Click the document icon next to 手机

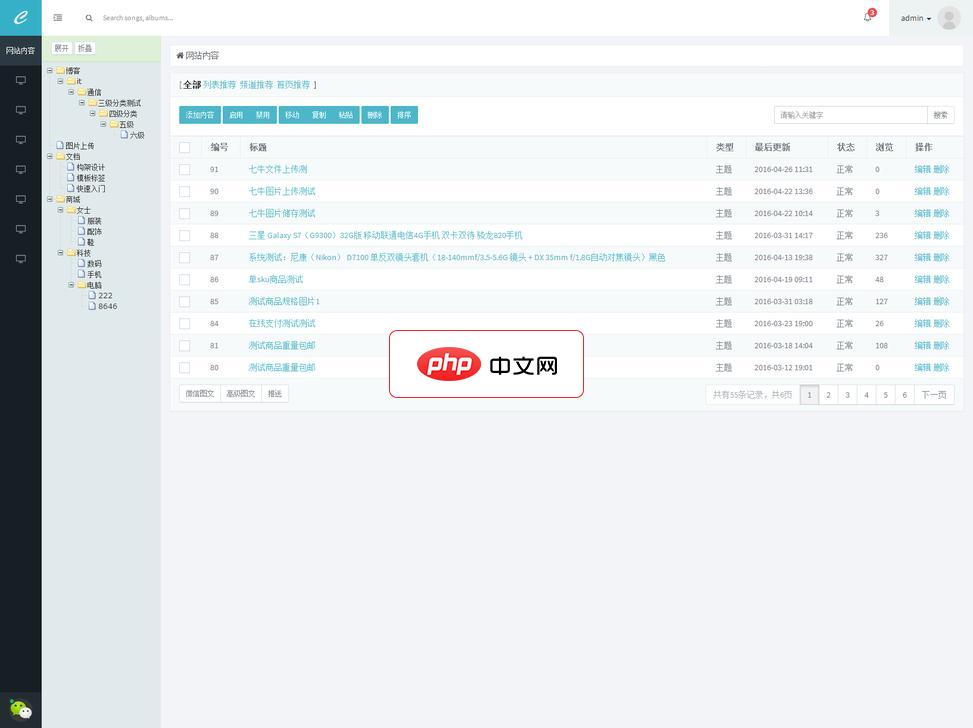(81, 274)
